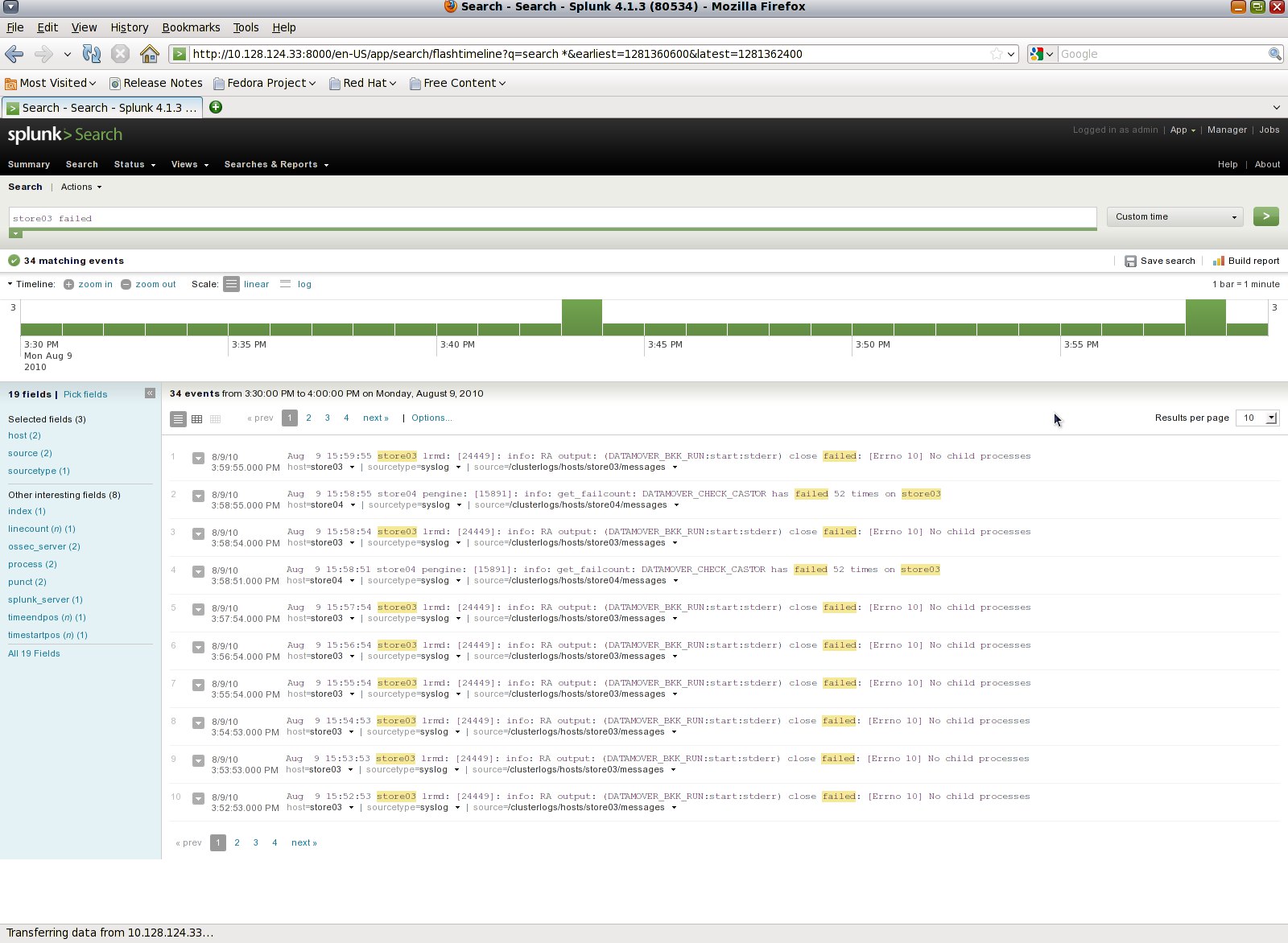Open the Jobs link
The width and height of the screenshot is (1288, 943).
(x=1269, y=130)
